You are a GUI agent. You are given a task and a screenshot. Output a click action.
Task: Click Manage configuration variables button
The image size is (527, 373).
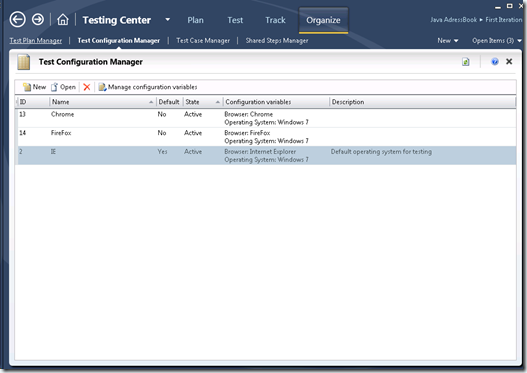(x=148, y=87)
